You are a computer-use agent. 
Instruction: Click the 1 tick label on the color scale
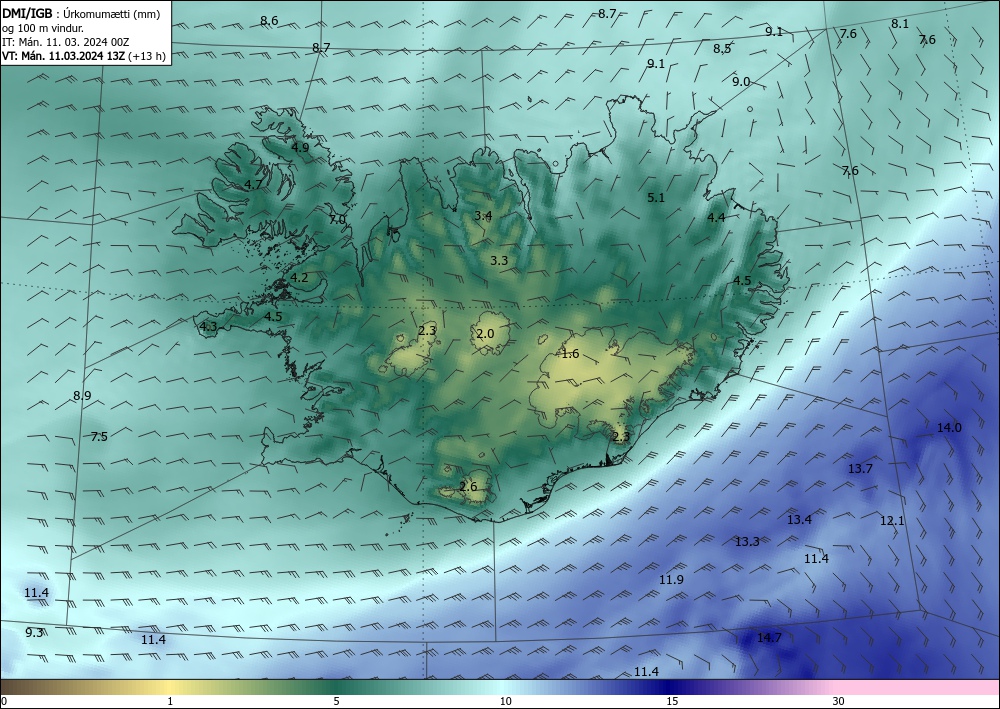click(x=170, y=701)
